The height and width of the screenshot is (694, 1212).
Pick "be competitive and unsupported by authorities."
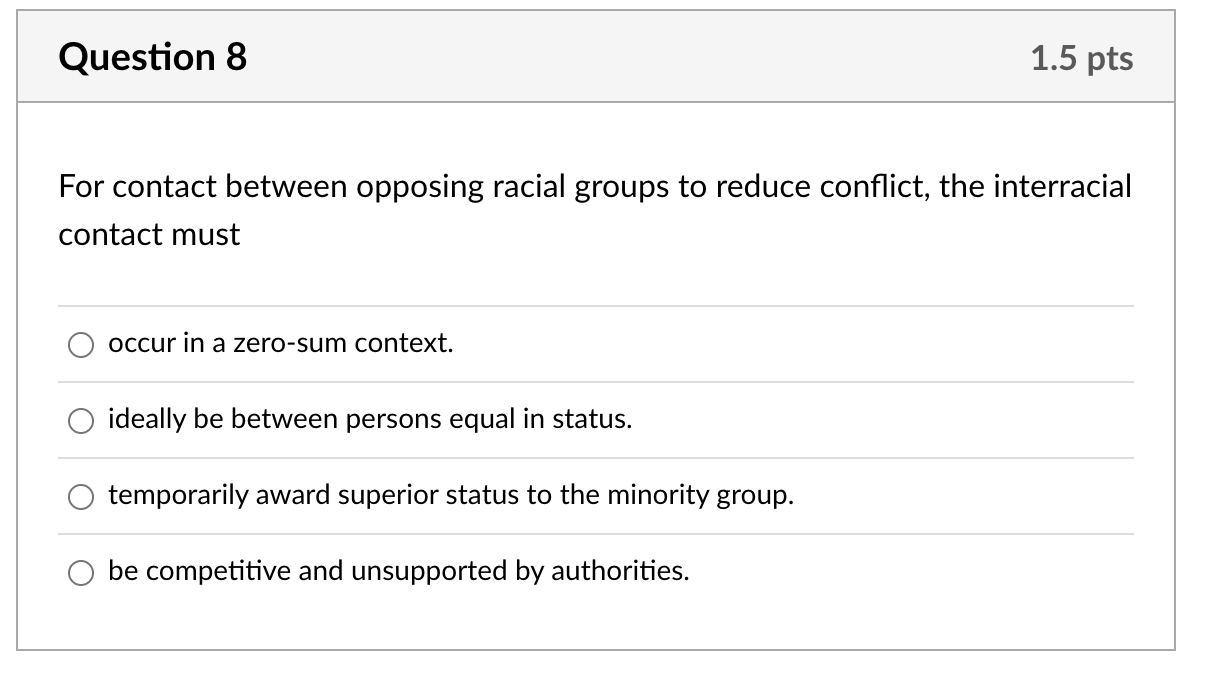81,573
